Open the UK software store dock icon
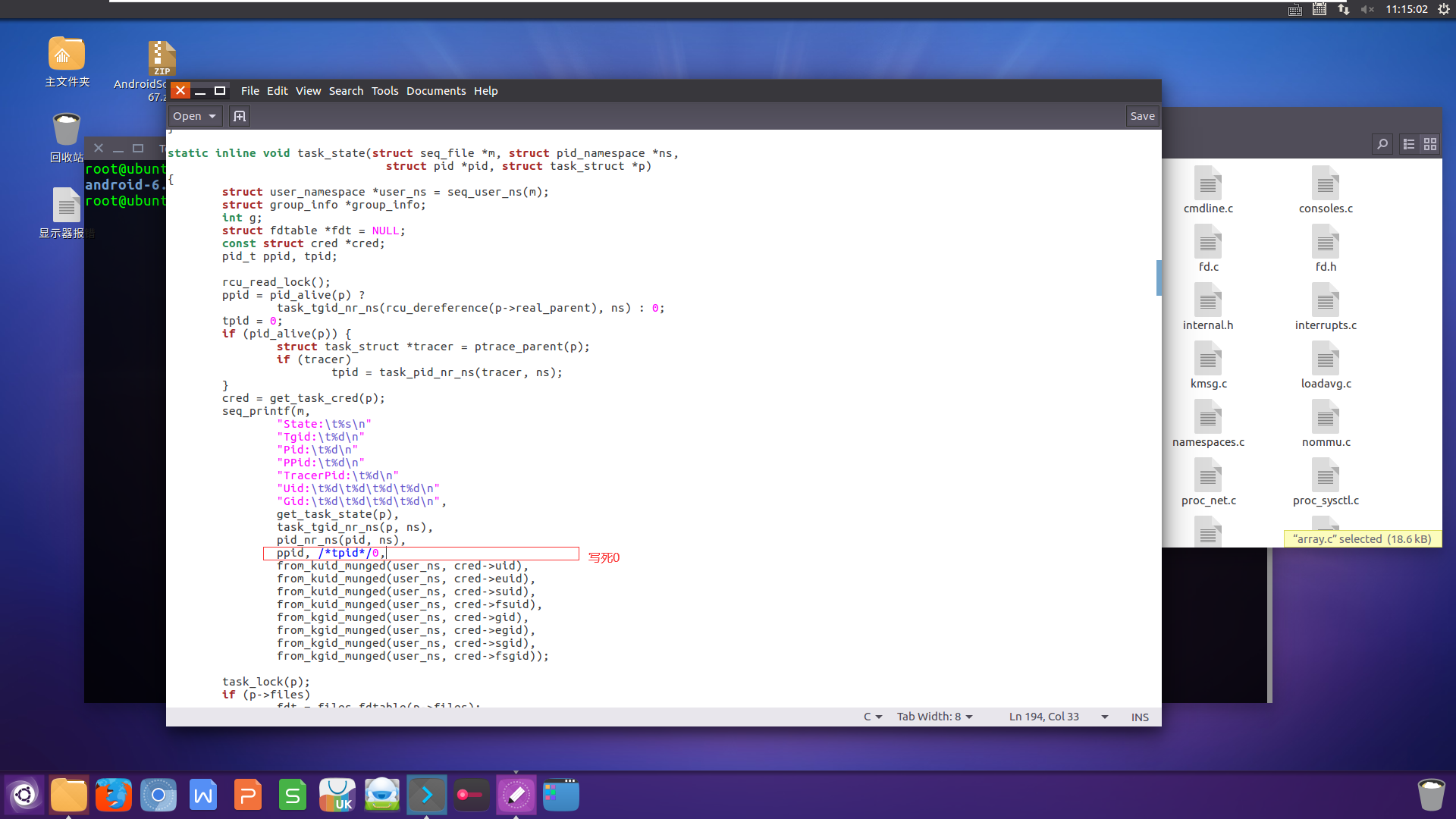 click(337, 795)
